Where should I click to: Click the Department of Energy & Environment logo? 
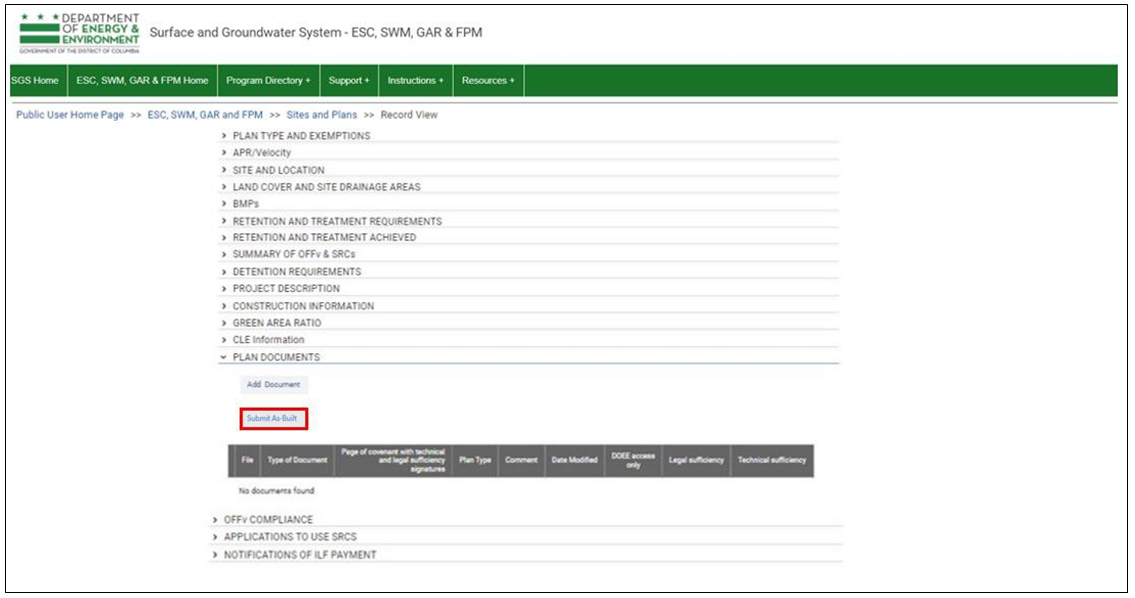point(79,33)
